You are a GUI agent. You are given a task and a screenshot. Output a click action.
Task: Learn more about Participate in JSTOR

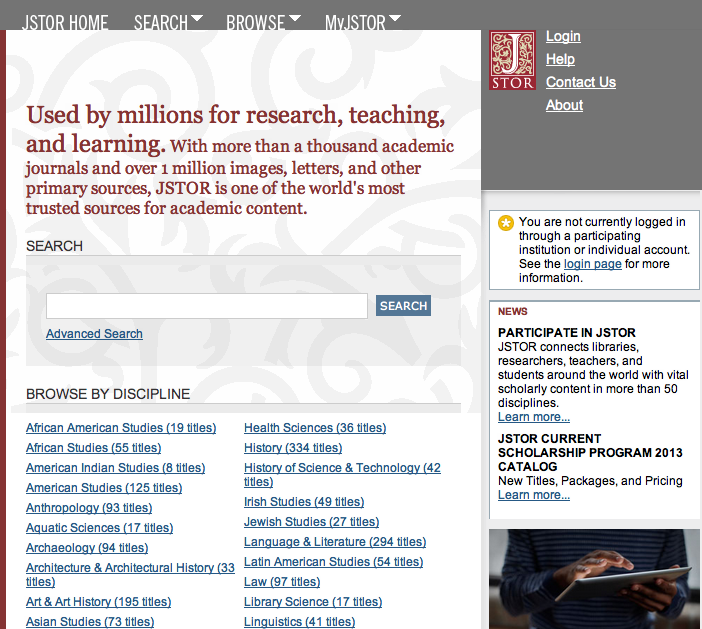[534, 417]
